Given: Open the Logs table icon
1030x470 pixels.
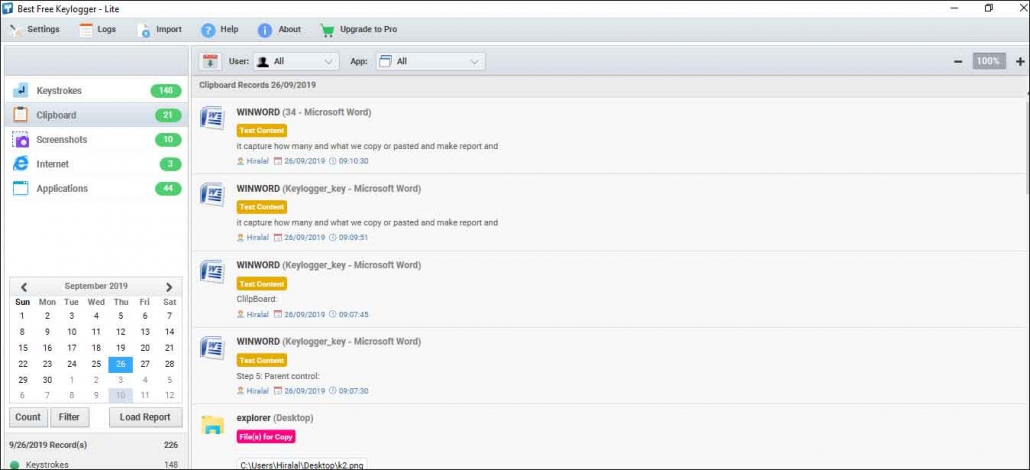Looking at the screenshot, I should [86, 30].
